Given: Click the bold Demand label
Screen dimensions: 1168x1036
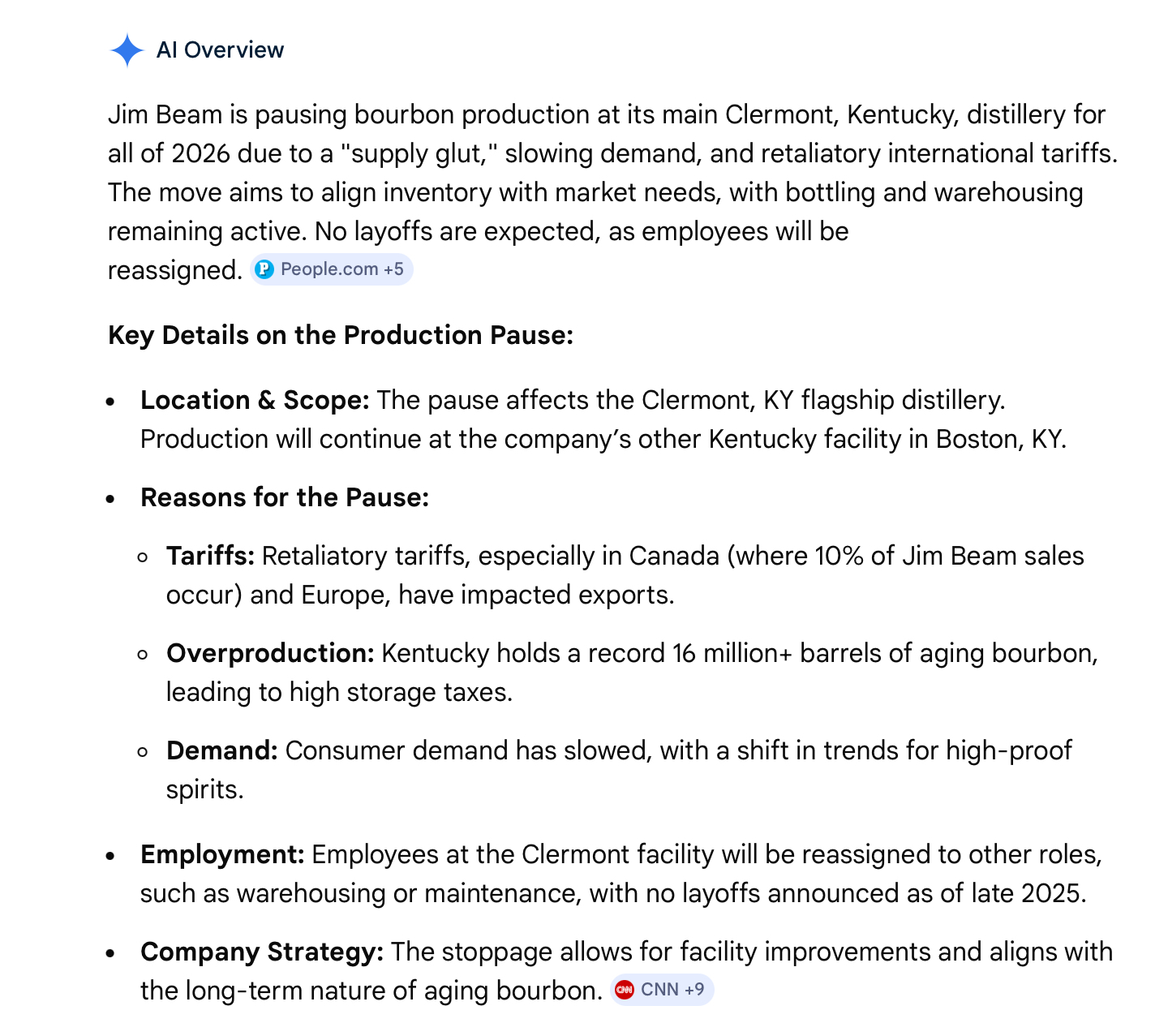Looking at the screenshot, I should [221, 750].
